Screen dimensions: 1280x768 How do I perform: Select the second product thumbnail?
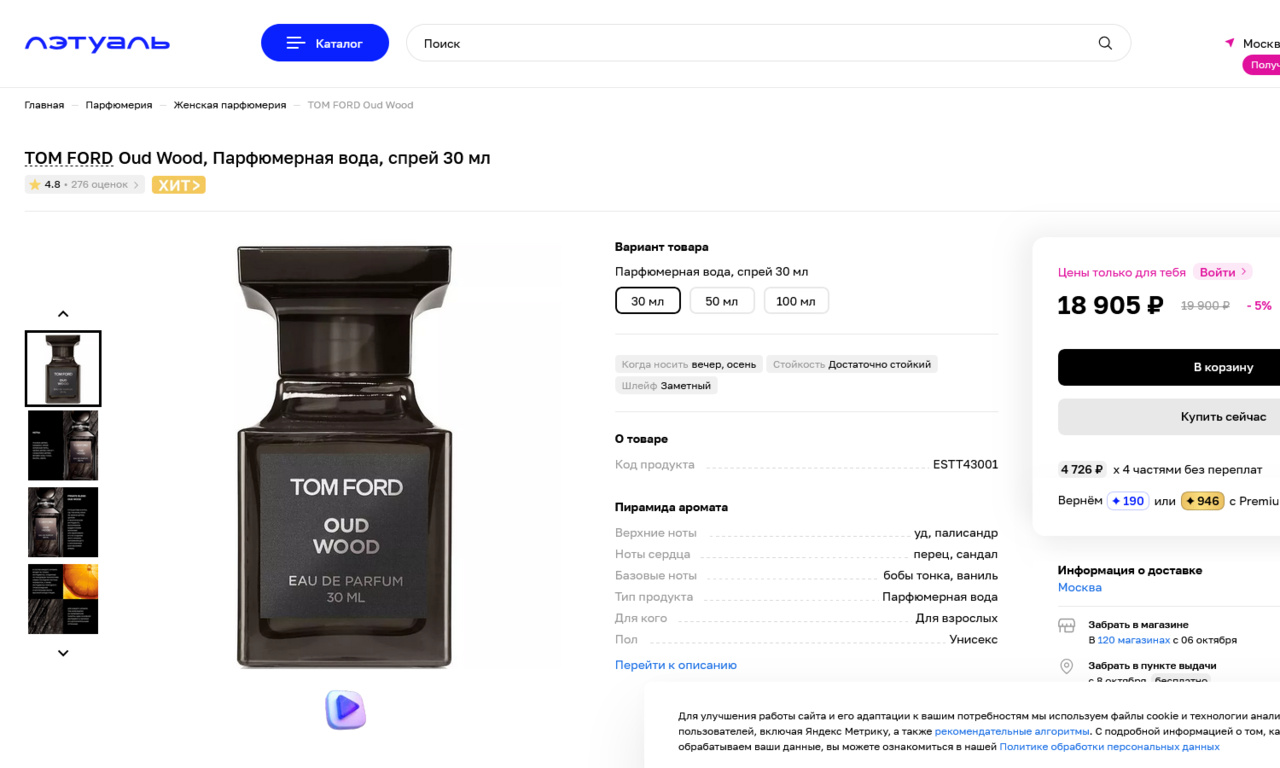pyautogui.click(x=63, y=446)
